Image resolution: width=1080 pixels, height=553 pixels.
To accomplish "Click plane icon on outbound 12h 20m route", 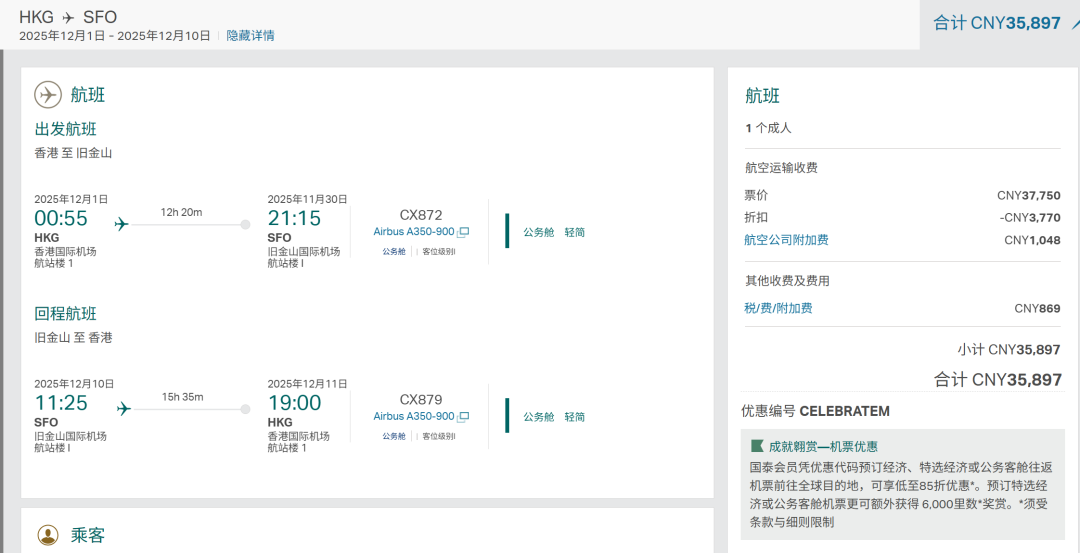I will (122, 224).
